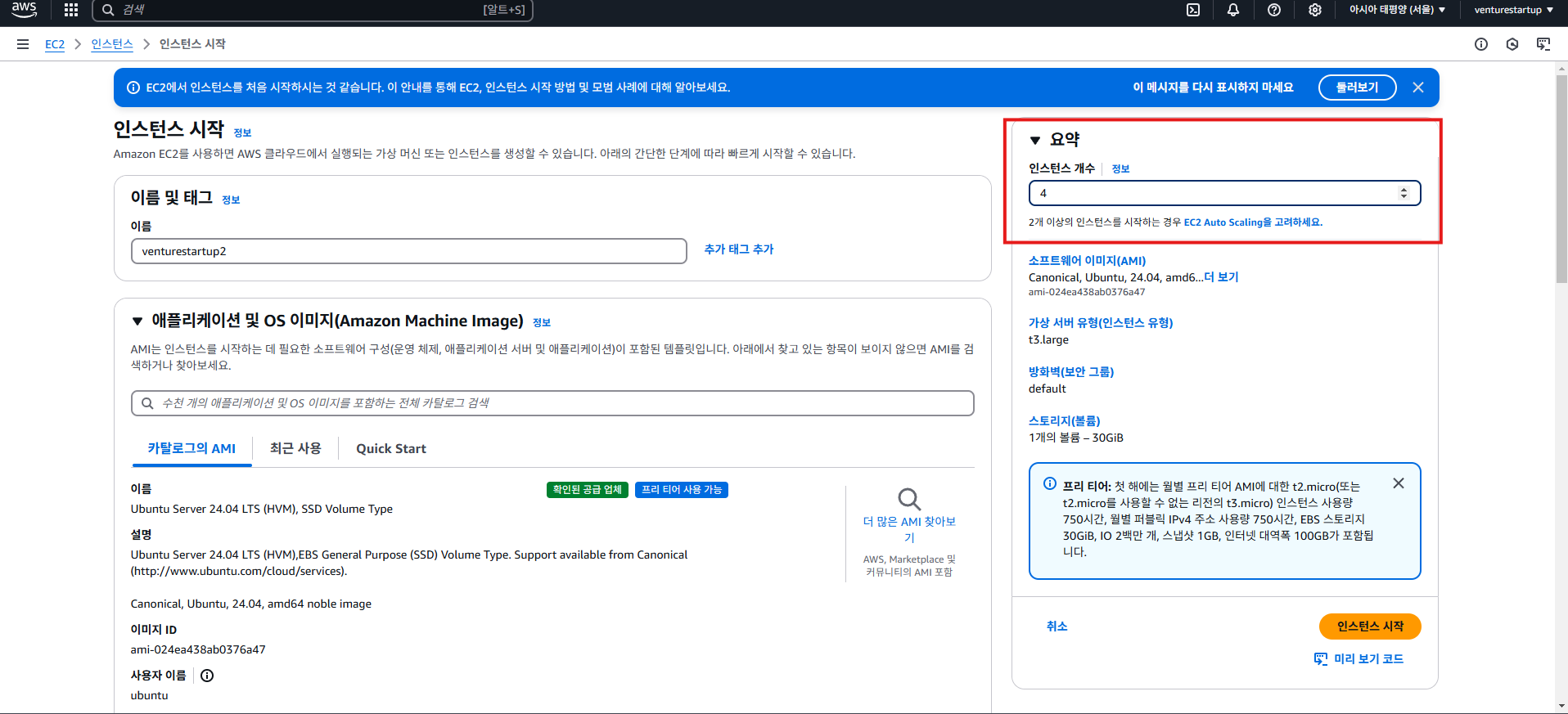
Task: Open 소프트웨어 이미지(AMI) summary link
Action: [1087, 261]
